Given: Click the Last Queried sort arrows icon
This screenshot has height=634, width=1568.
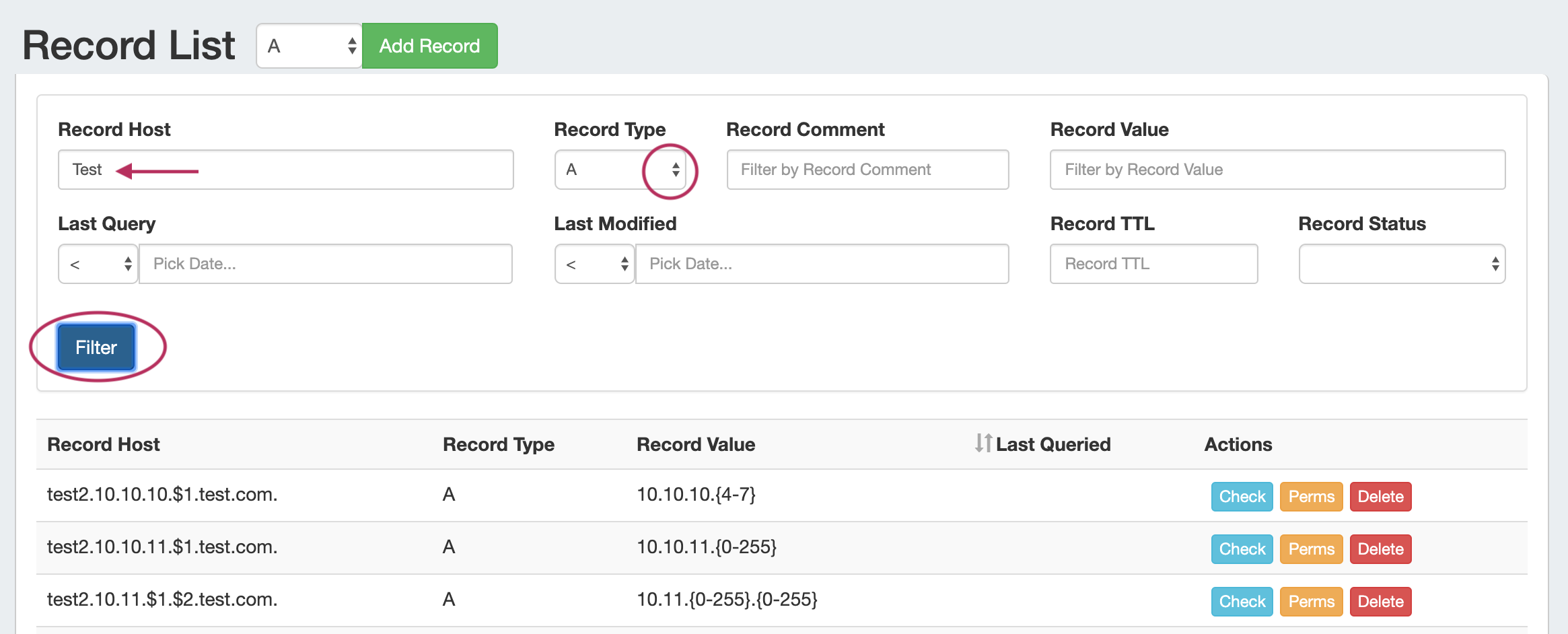Looking at the screenshot, I should click(983, 443).
